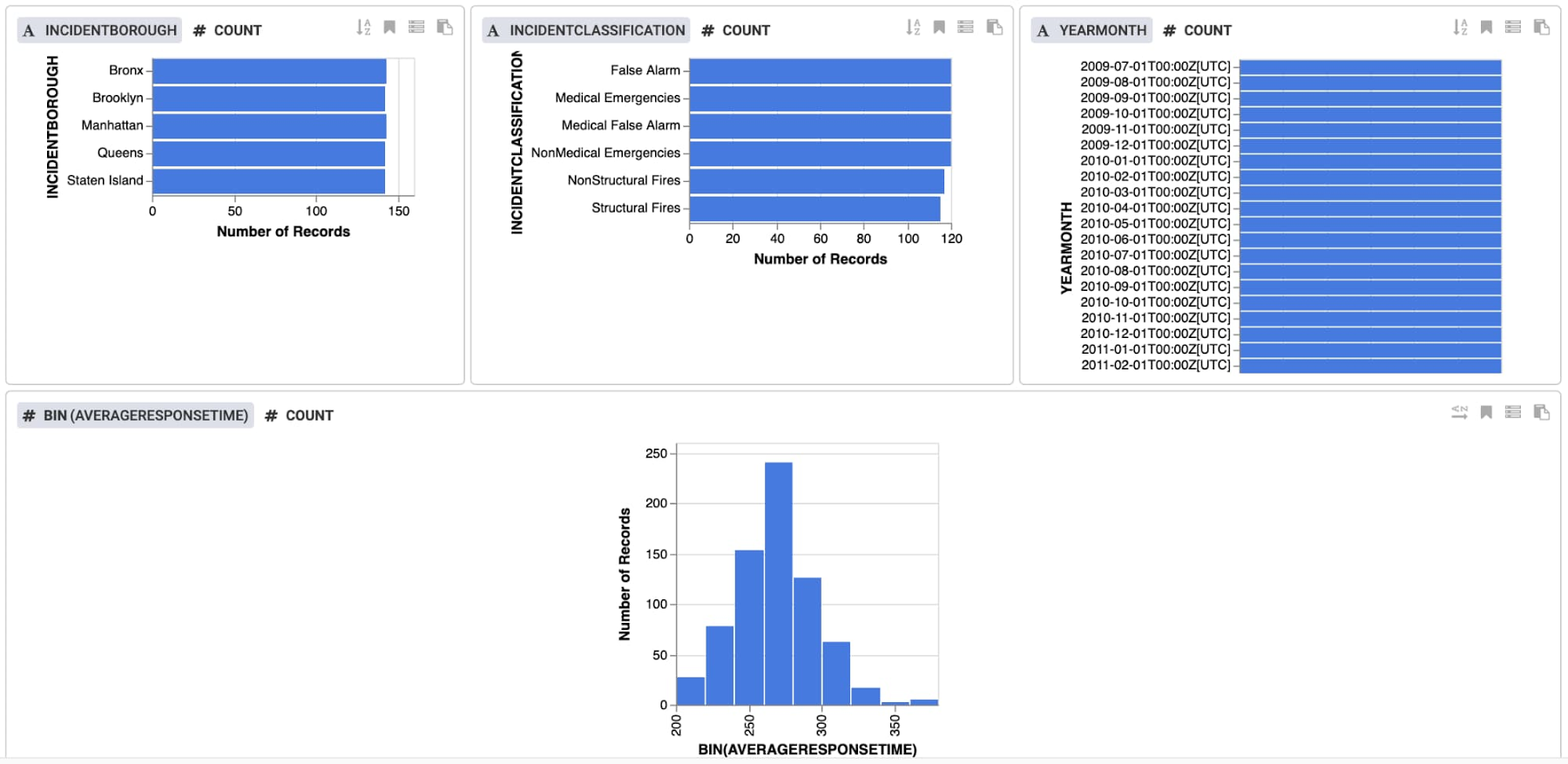Viewport: 1568px width, 764px height.
Task: Click the NonStructural Fires axis label
Action: coord(624,180)
